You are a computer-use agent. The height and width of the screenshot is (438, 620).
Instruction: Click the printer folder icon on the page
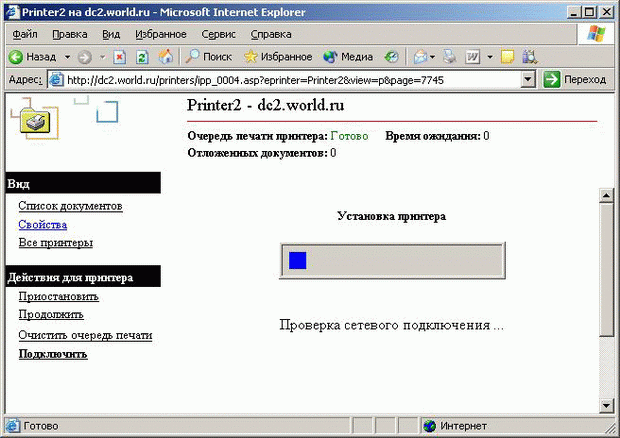coord(36,121)
